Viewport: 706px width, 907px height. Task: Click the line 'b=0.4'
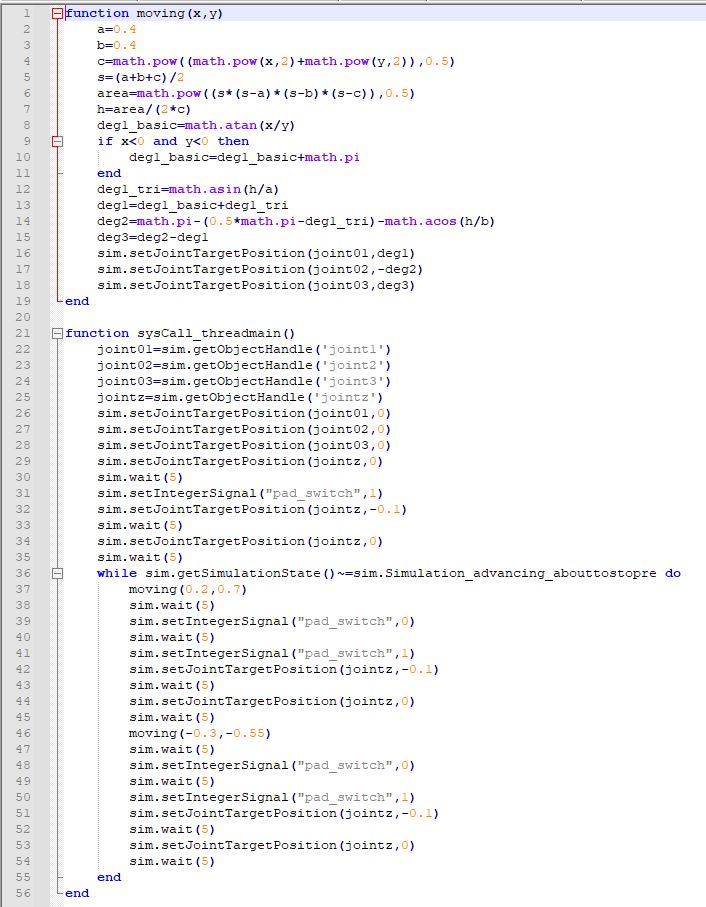[x=117, y=45]
